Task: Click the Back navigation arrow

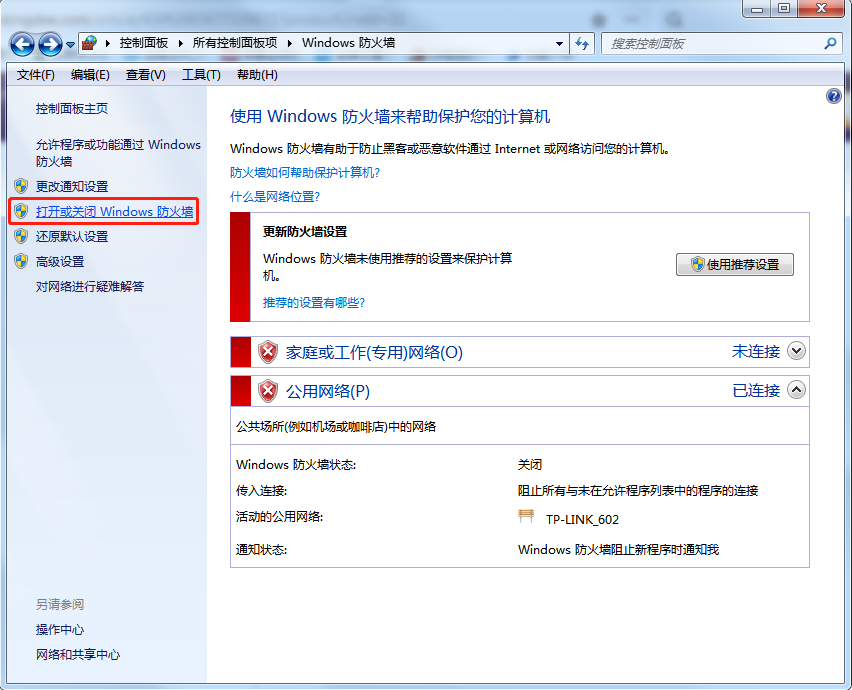Action: tap(22, 44)
